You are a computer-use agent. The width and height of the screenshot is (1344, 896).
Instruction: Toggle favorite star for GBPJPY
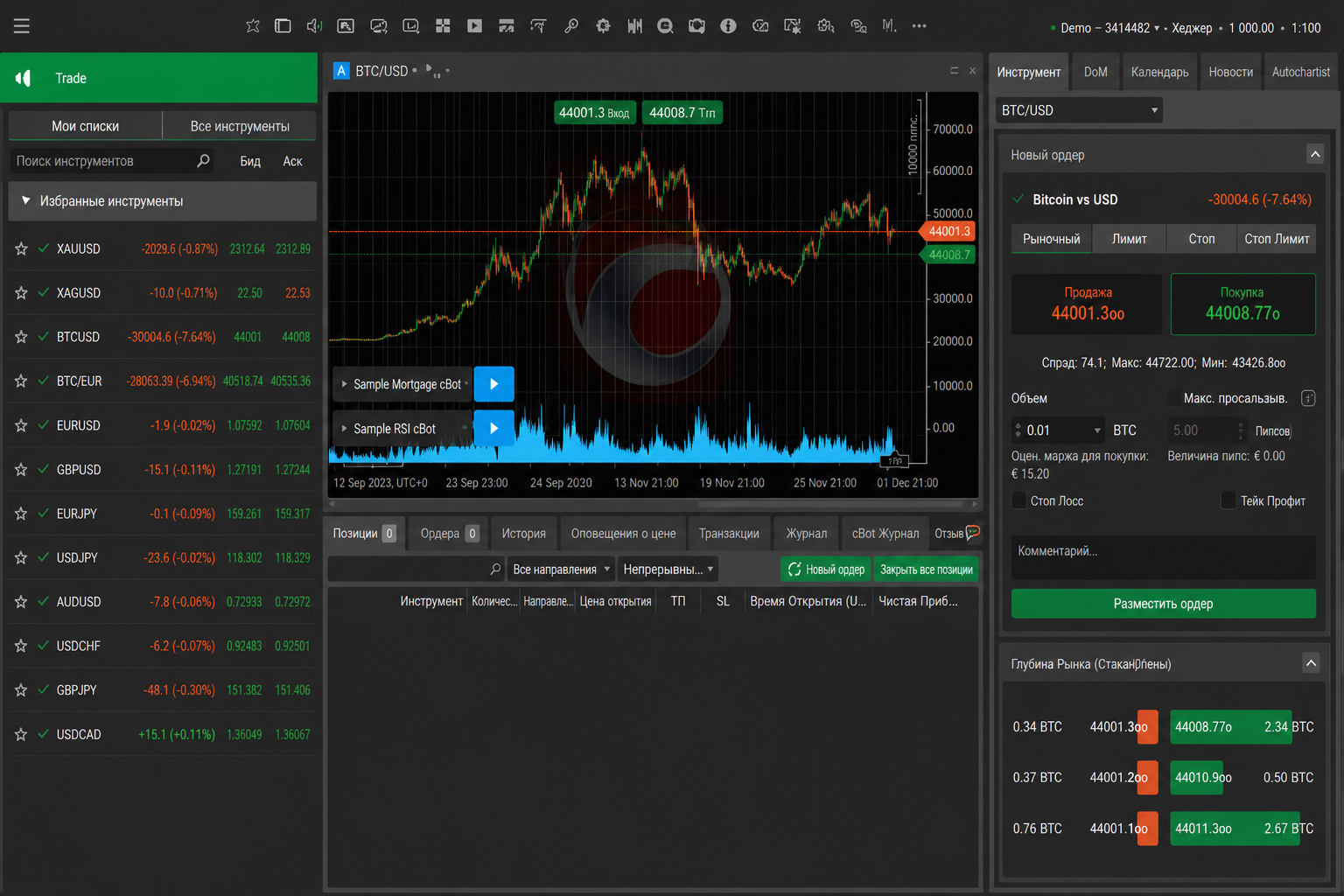[21, 690]
